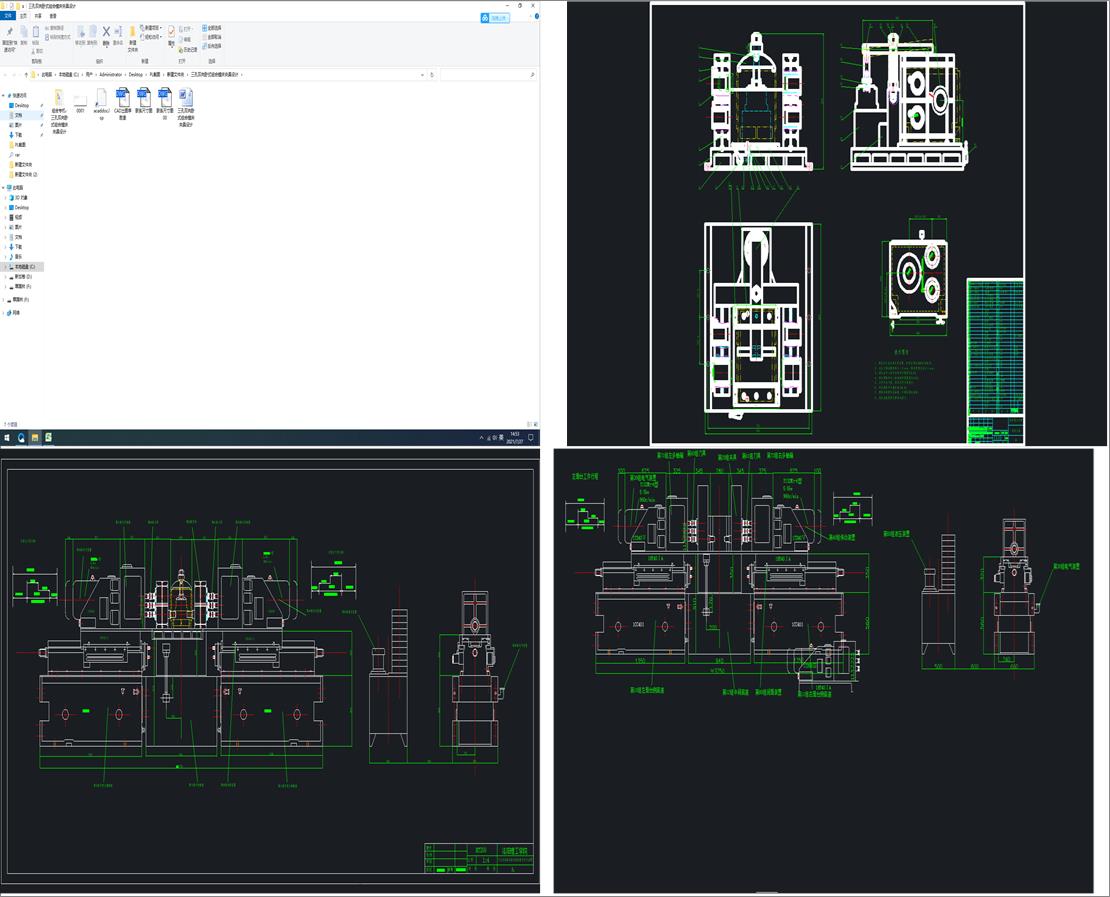
Task: Click the Rename icon in ribbon
Action: point(118,33)
